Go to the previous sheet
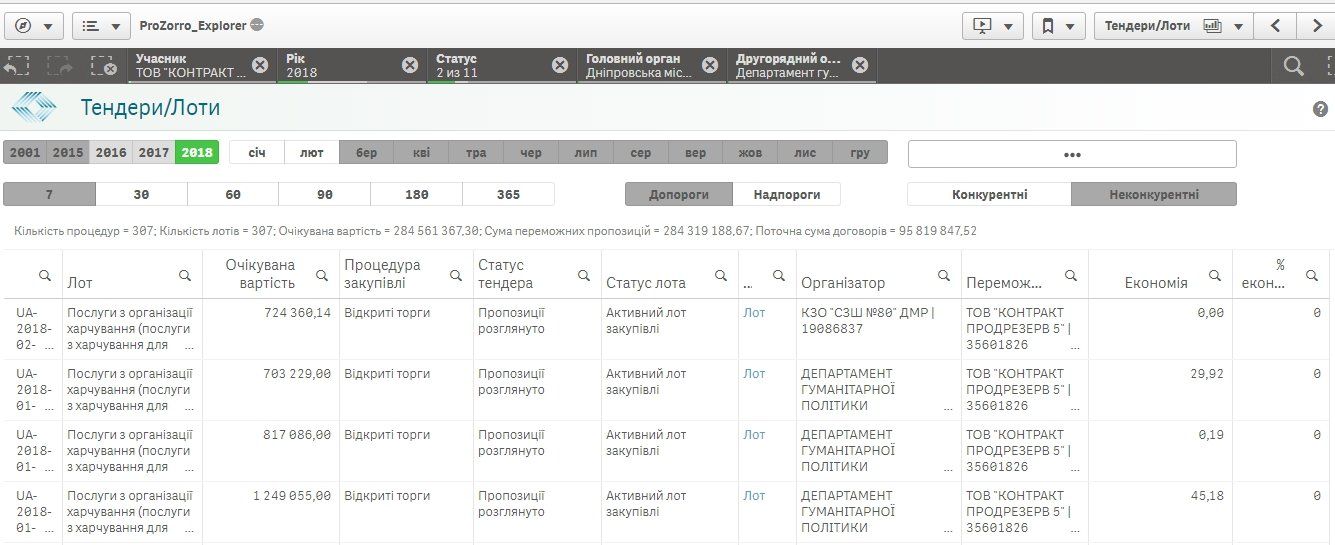This screenshot has width=1335, height=545. click(x=1275, y=26)
